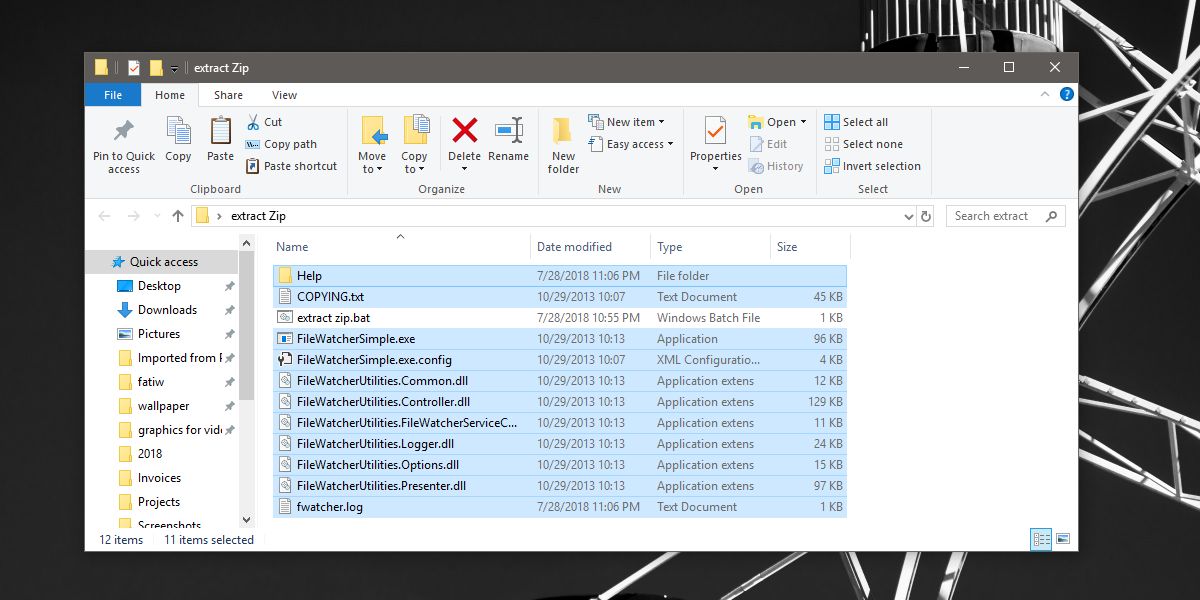Click navigation pane scroll down arrow

246,520
